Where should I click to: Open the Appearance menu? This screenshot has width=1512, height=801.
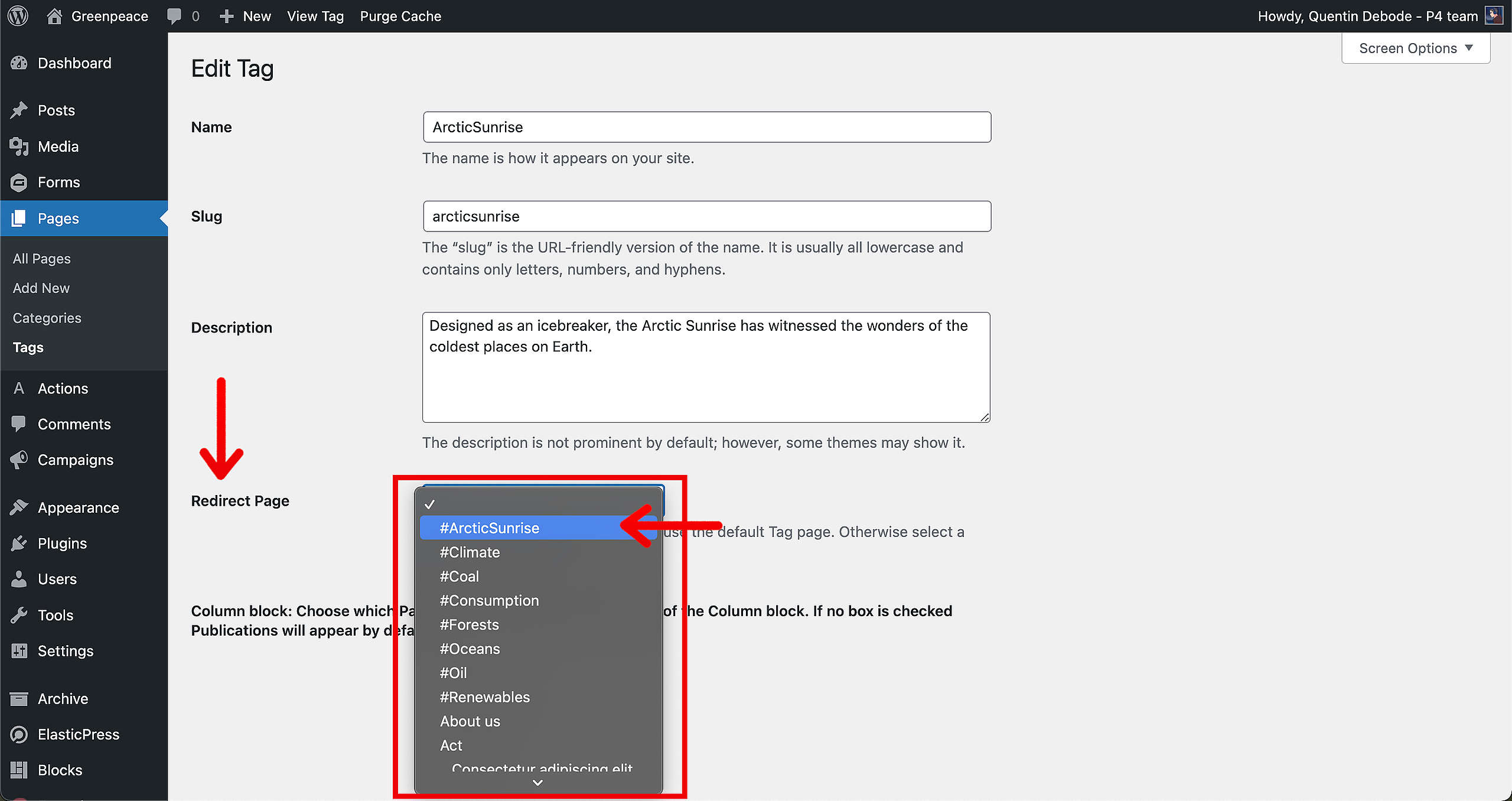point(84,507)
